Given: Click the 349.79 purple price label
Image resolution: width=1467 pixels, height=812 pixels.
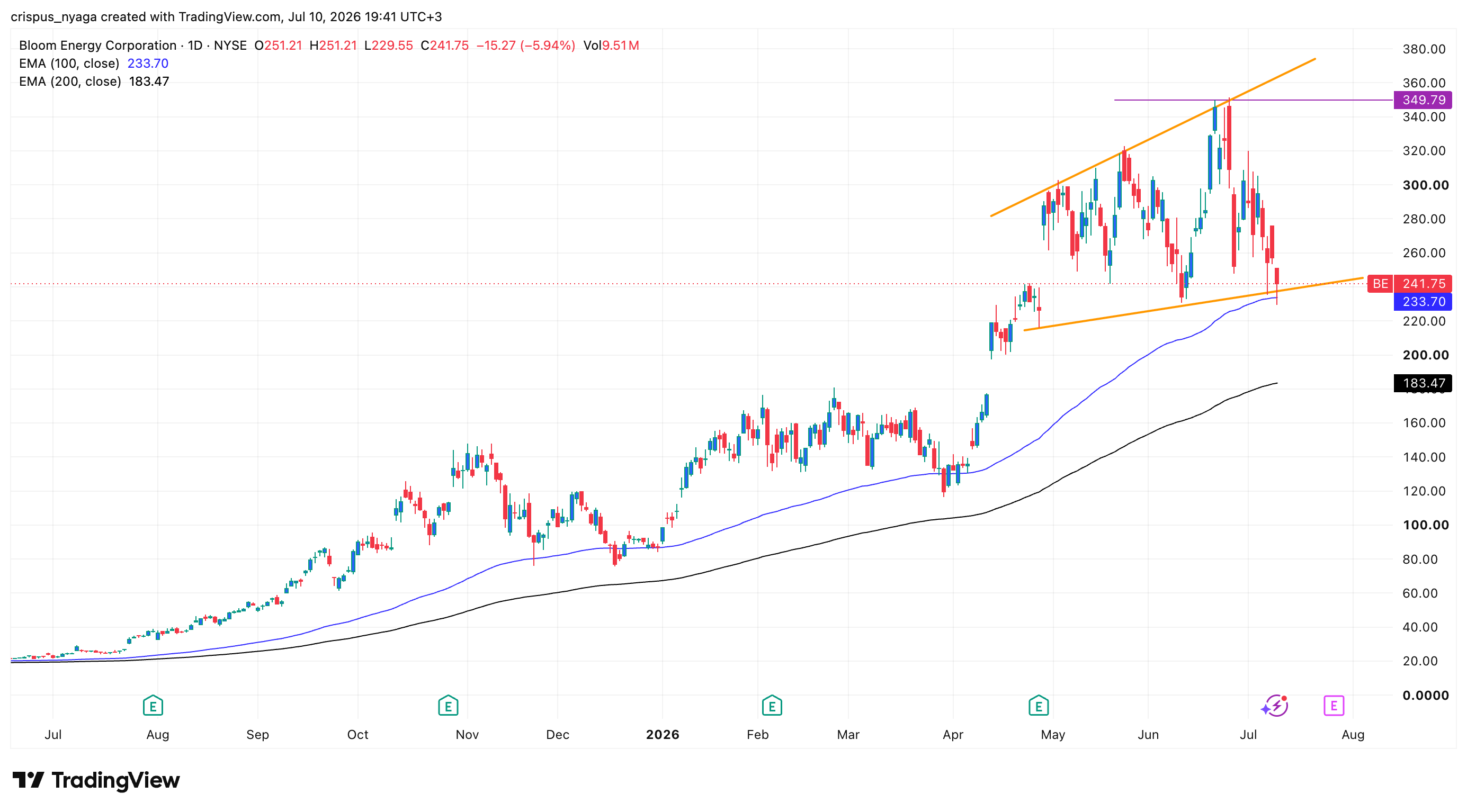Looking at the screenshot, I should [1423, 100].
